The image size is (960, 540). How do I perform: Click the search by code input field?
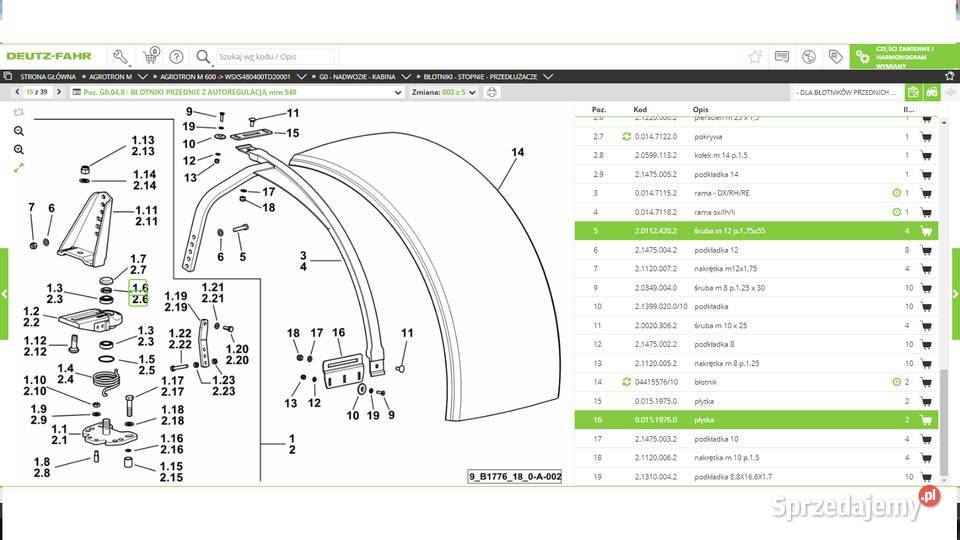pos(276,57)
